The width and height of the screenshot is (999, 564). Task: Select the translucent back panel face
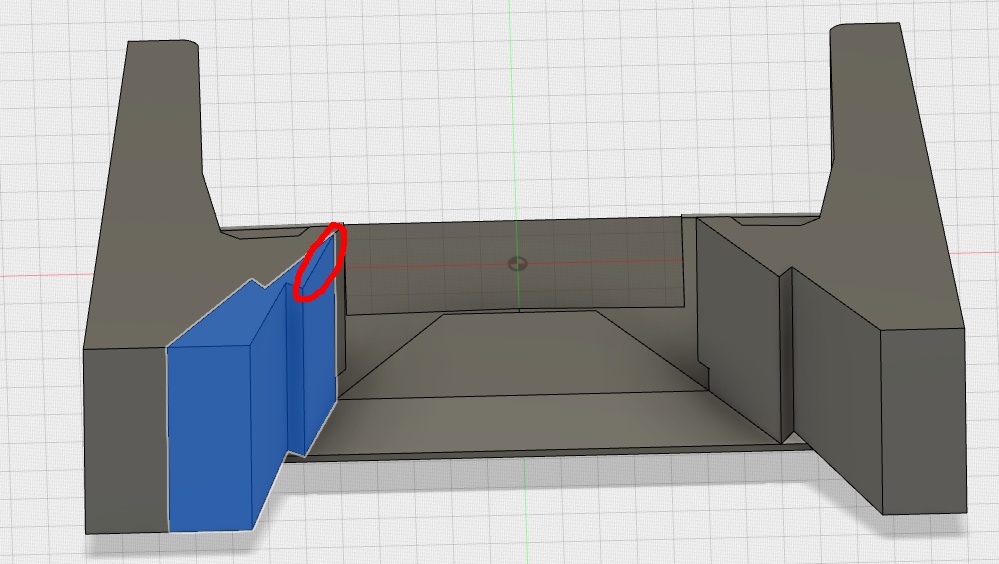coord(515,264)
